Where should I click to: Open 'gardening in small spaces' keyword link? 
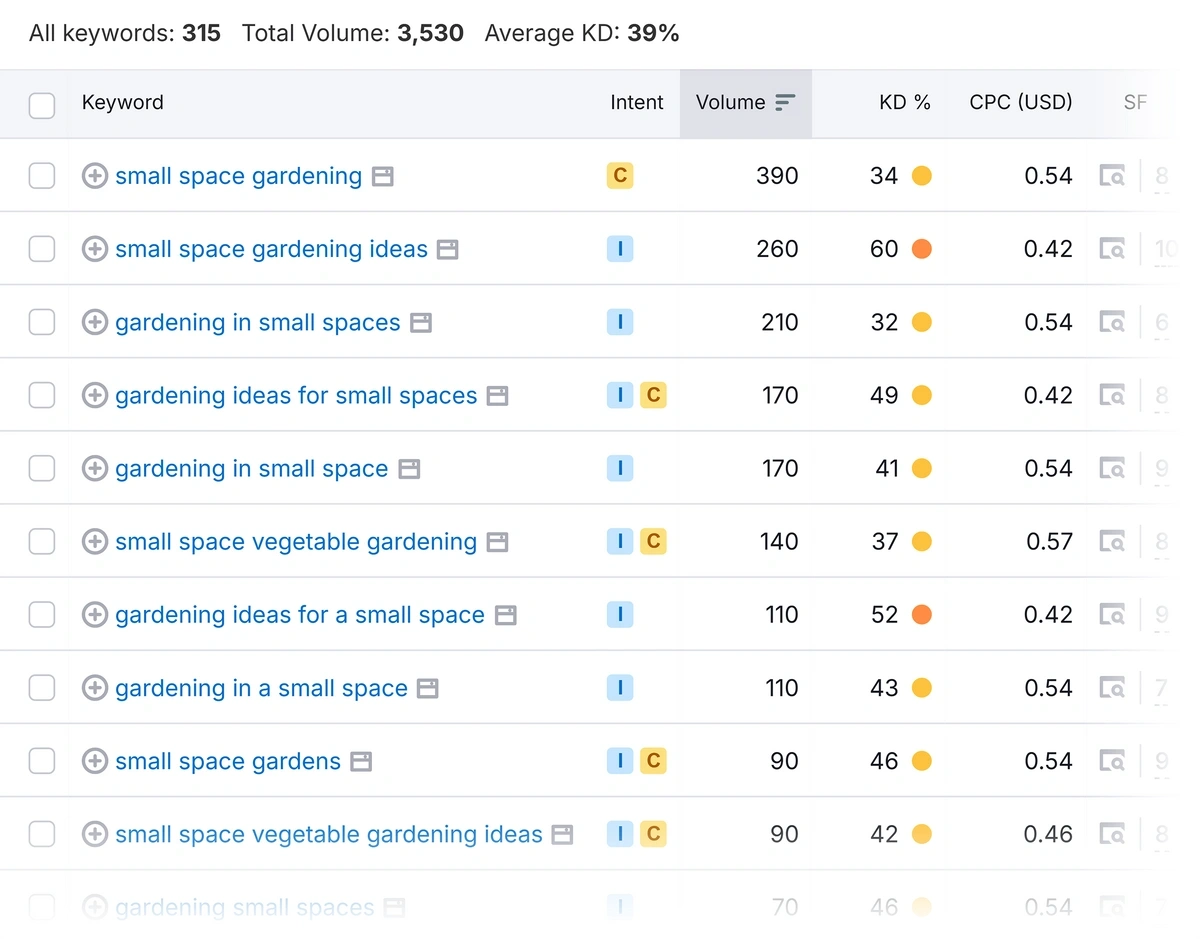point(257,322)
